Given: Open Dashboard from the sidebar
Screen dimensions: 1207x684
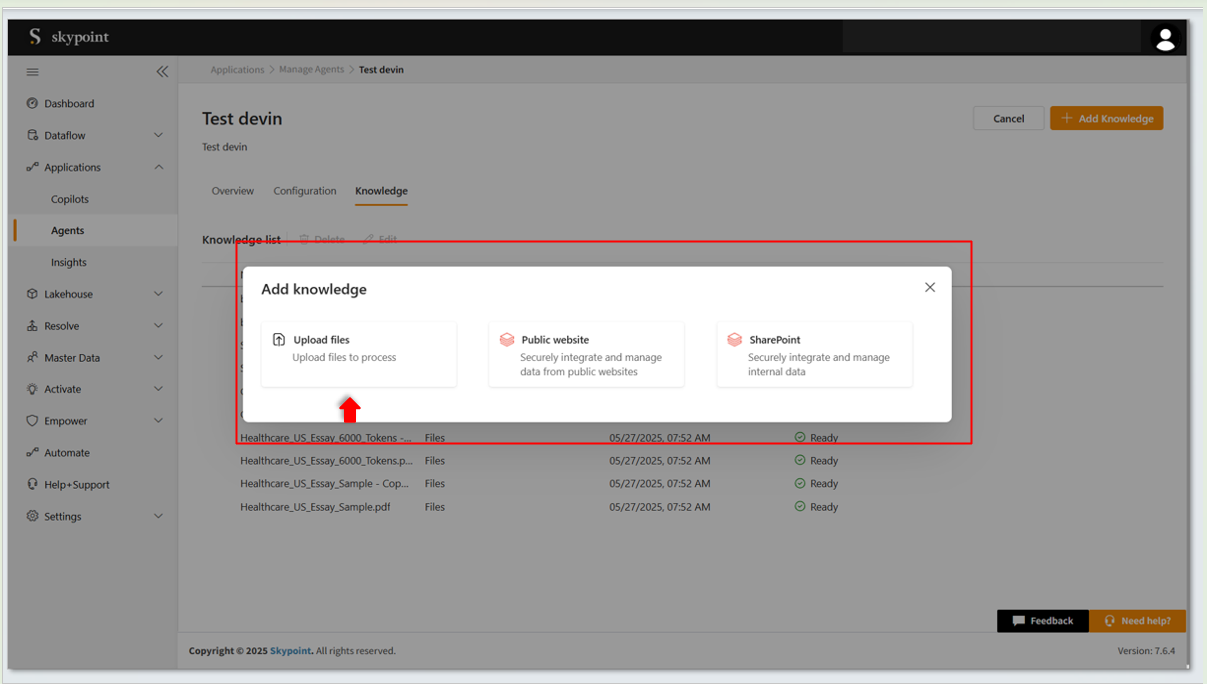Looking at the screenshot, I should coord(69,104).
